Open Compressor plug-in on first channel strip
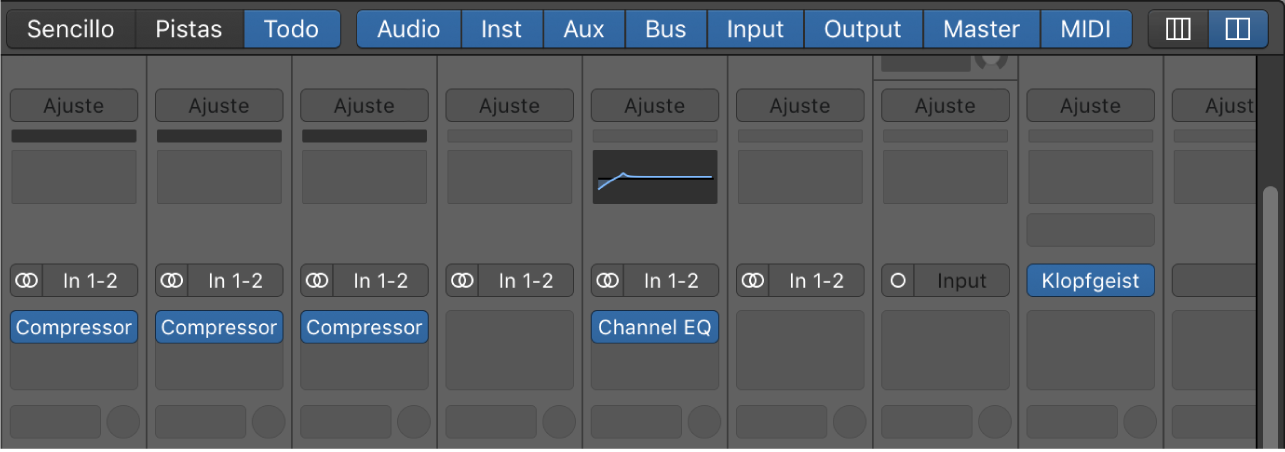1285x452 pixels. click(74, 327)
